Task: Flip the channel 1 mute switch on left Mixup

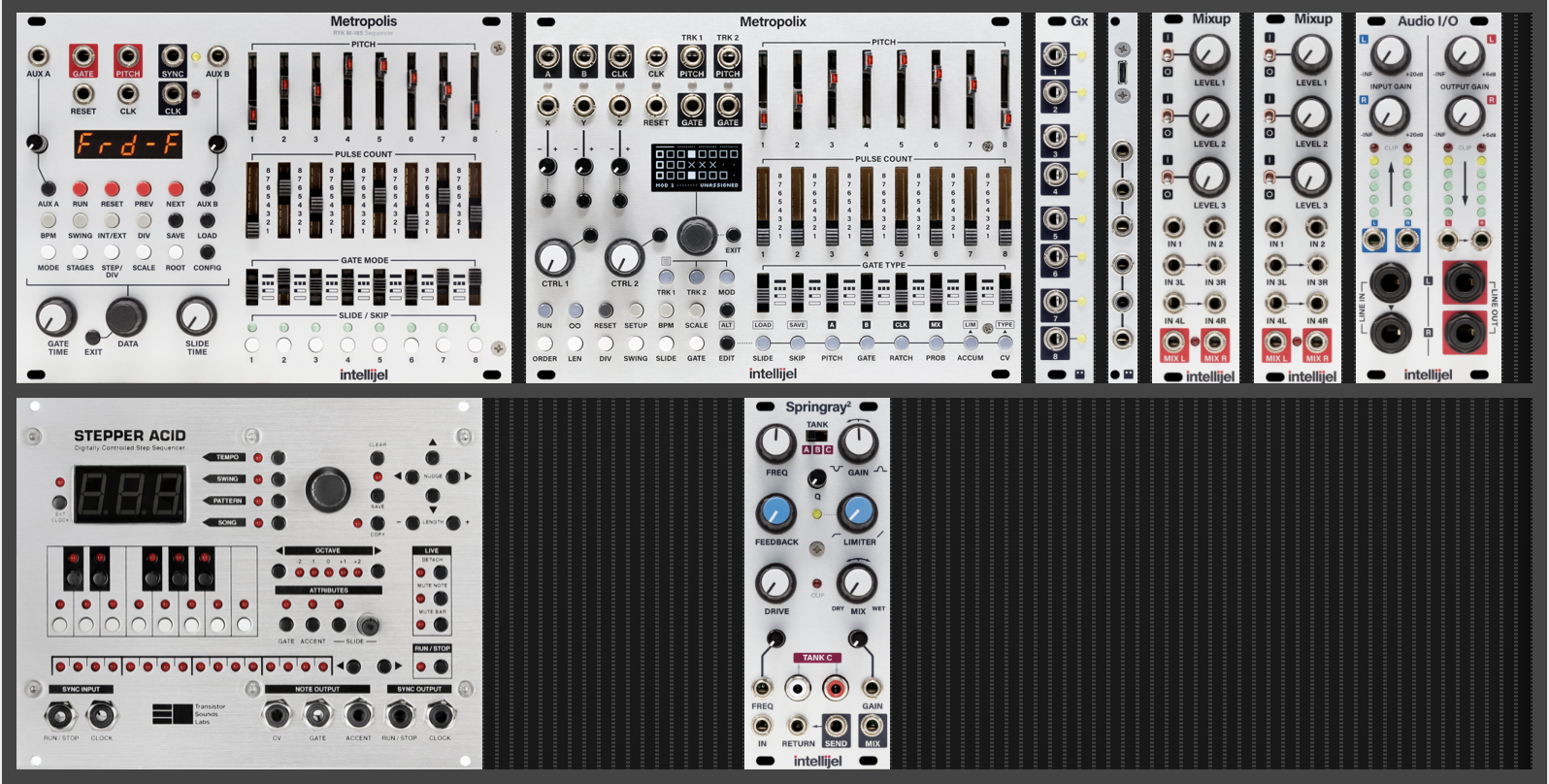Action: [x=1168, y=55]
